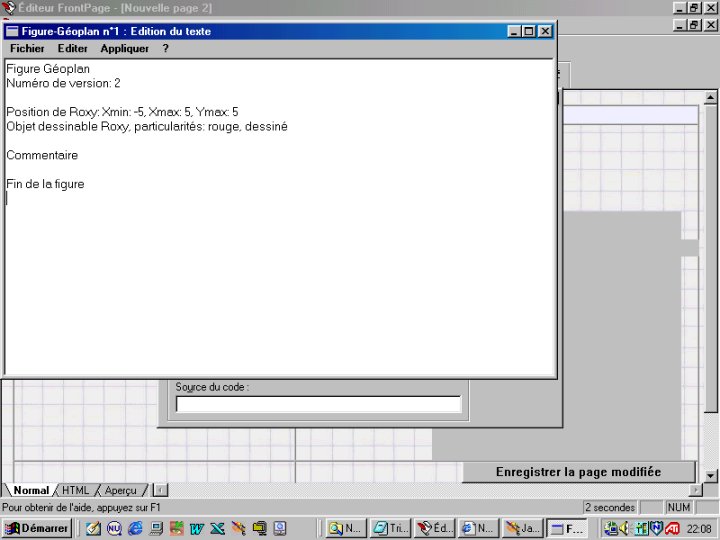Click the Norton shield tray icon

click(658, 528)
